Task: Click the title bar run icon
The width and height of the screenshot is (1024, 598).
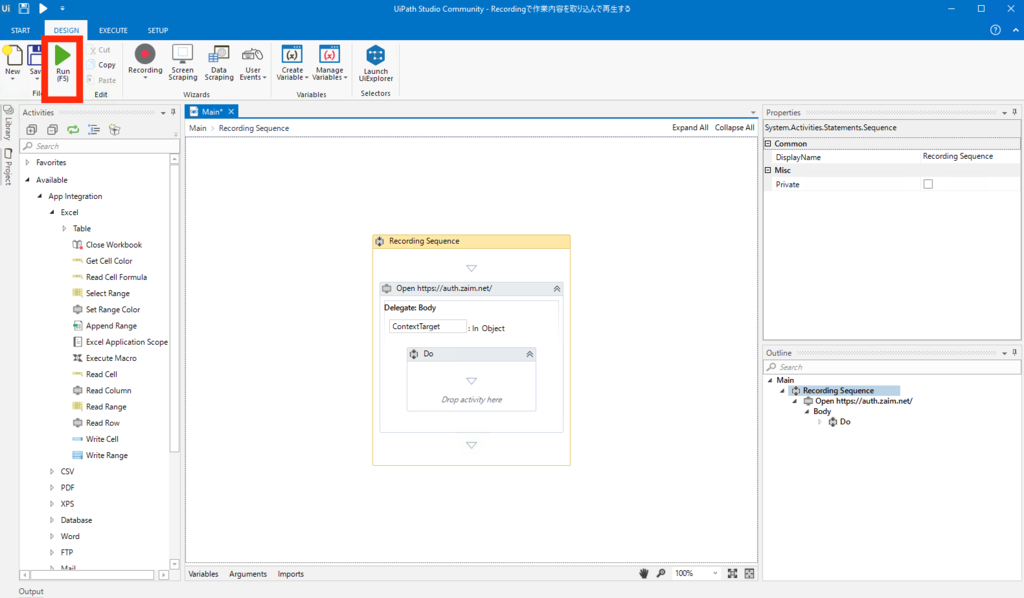Action: point(43,8)
